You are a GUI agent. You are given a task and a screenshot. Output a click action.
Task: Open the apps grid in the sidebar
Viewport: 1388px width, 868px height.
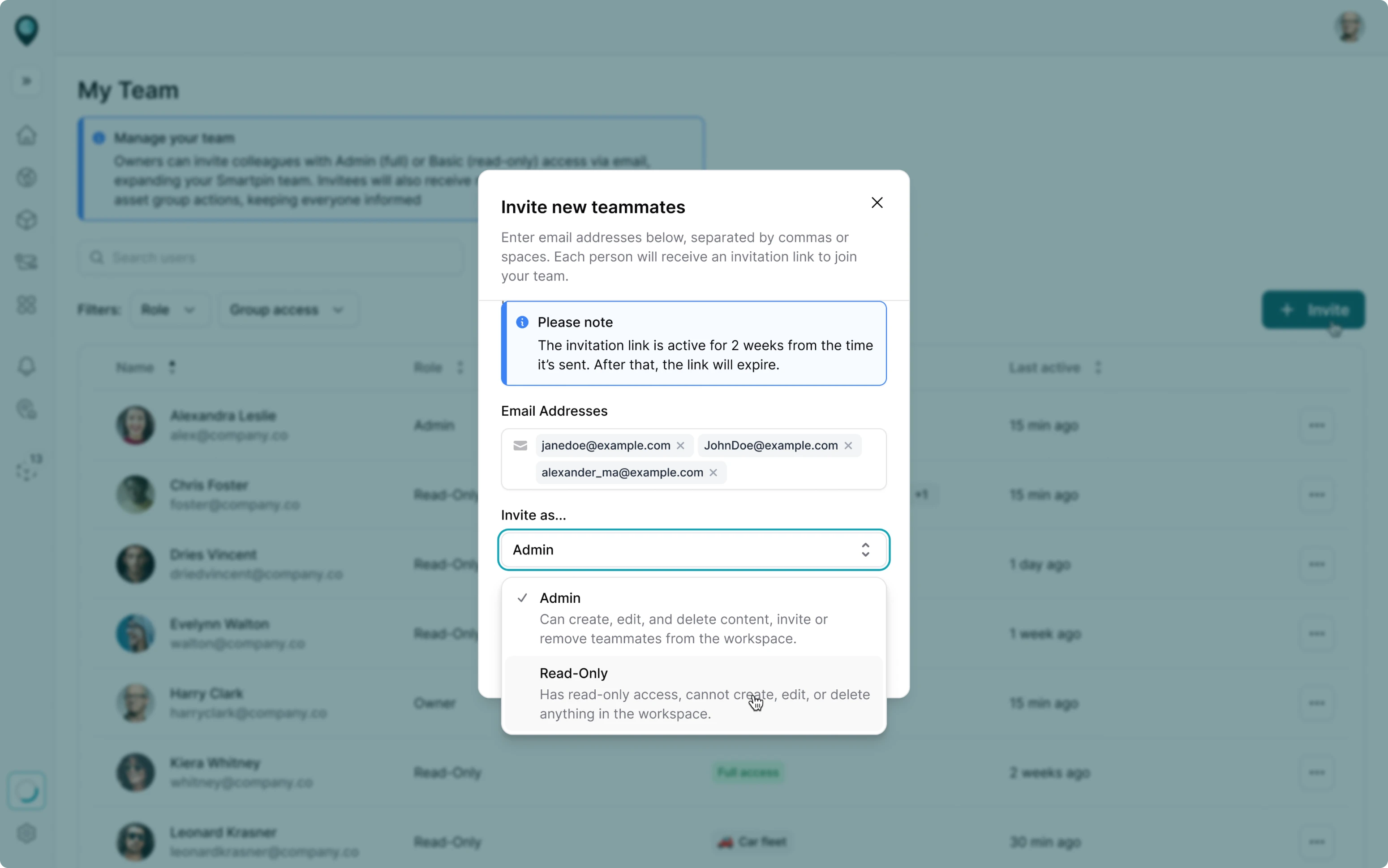coord(26,304)
